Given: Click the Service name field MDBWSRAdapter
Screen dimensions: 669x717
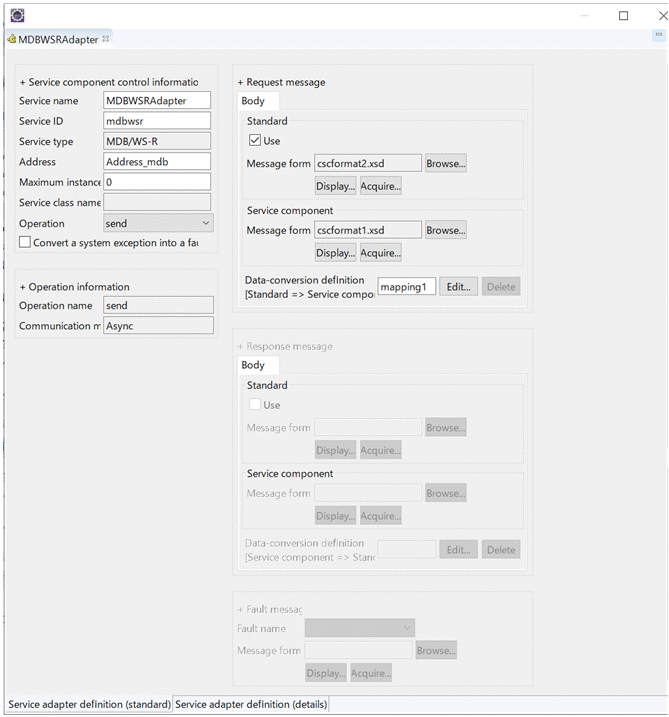Looking at the screenshot, I should coord(157,101).
